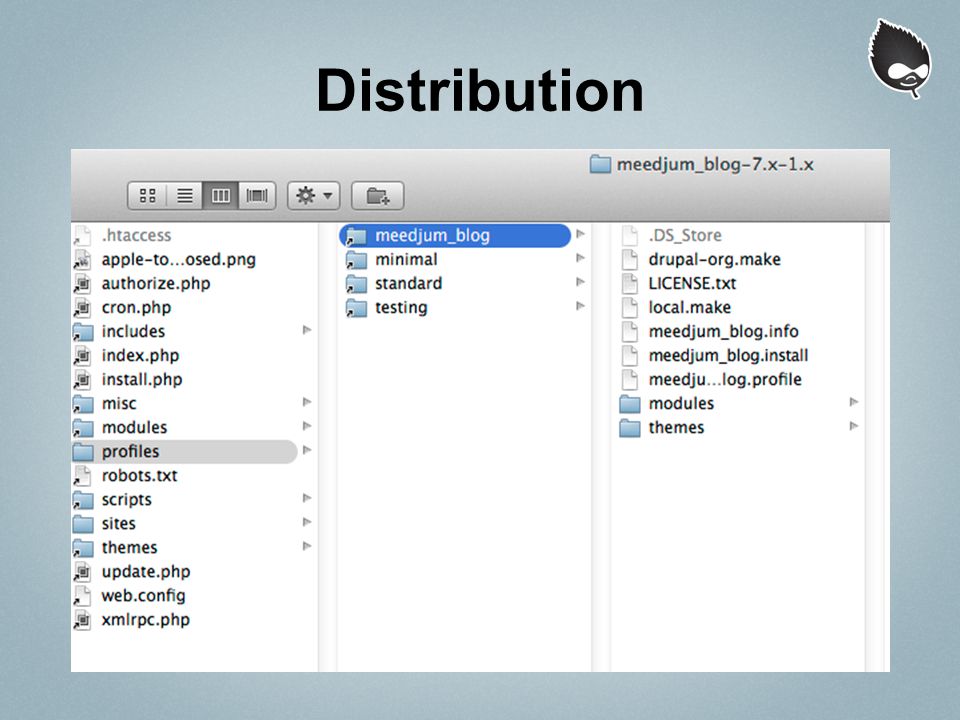Select the LICENSE.txt file icon
This screenshot has height=720, width=960.
coord(630,283)
